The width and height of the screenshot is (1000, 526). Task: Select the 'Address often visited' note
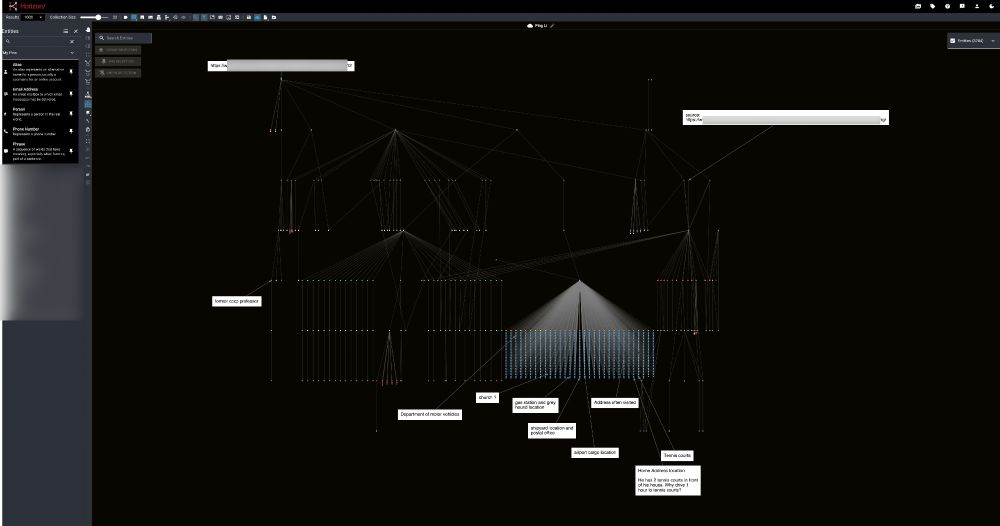click(x=615, y=402)
